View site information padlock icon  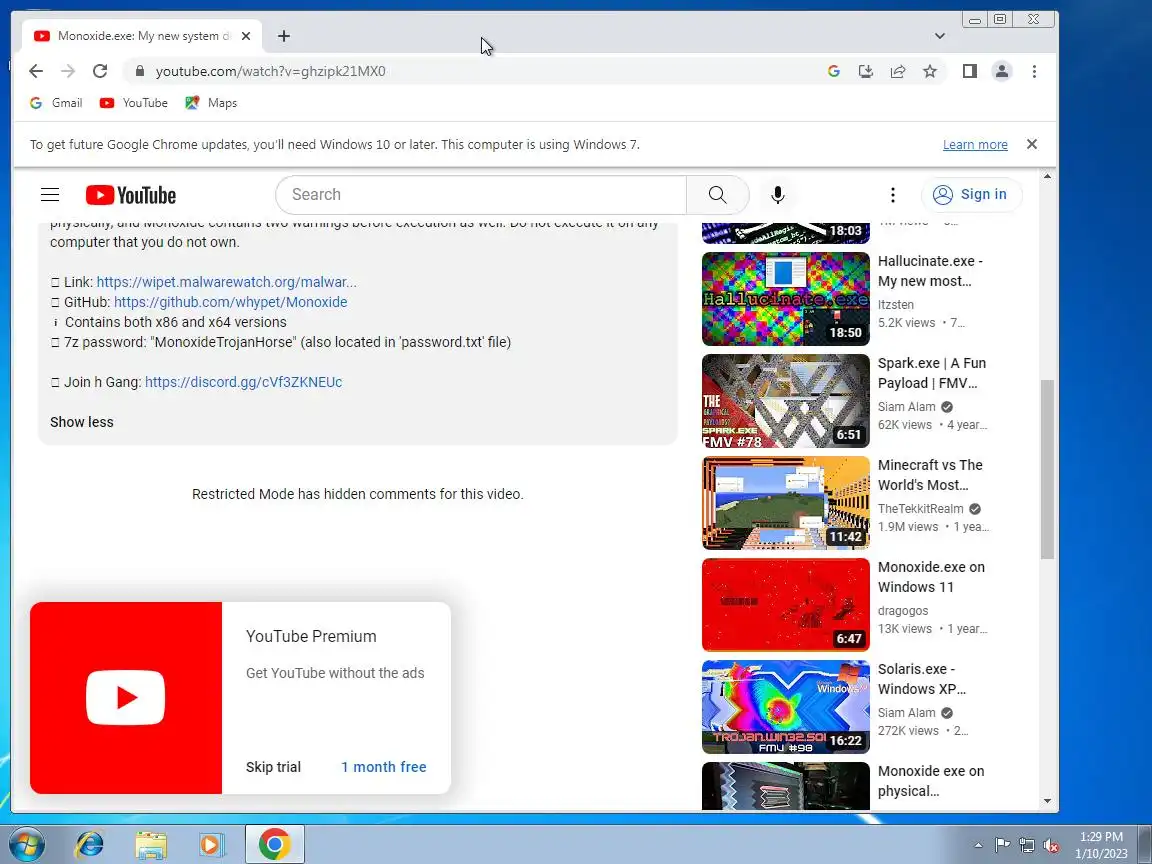point(140,71)
